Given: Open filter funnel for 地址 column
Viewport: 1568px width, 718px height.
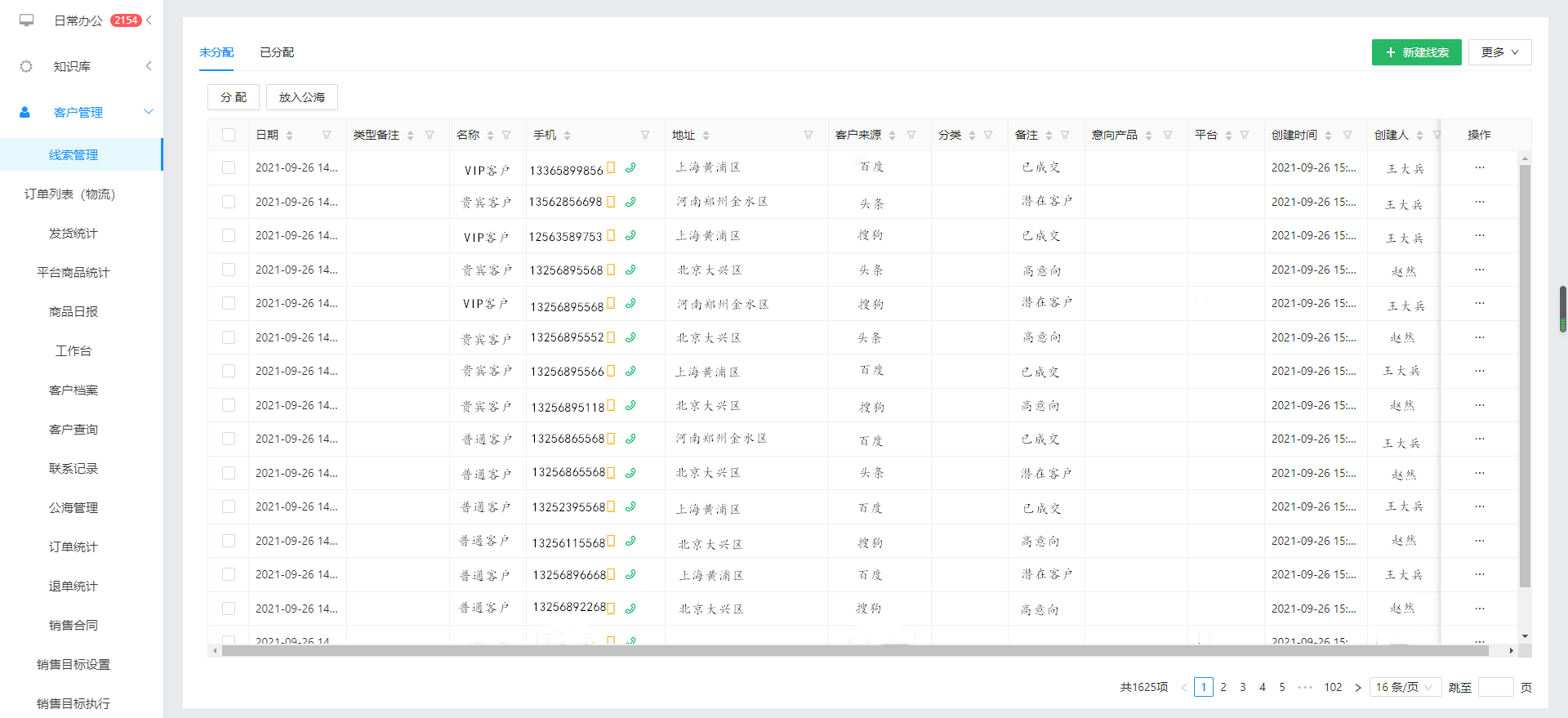Looking at the screenshot, I should pyautogui.click(x=808, y=135).
